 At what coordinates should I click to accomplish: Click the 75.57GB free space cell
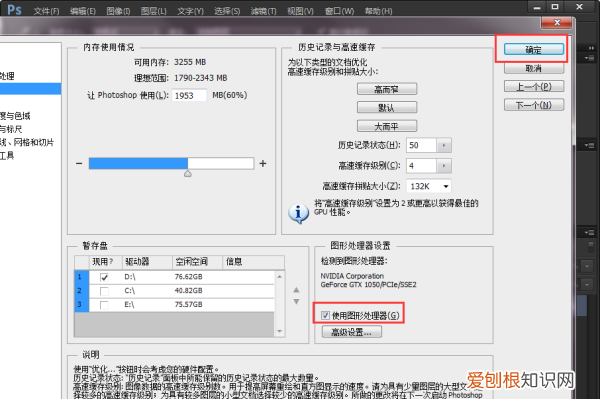[189, 305]
